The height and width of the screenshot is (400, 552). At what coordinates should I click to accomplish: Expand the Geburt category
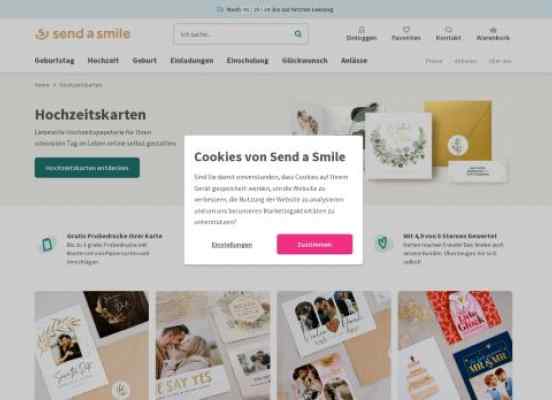[x=144, y=61]
